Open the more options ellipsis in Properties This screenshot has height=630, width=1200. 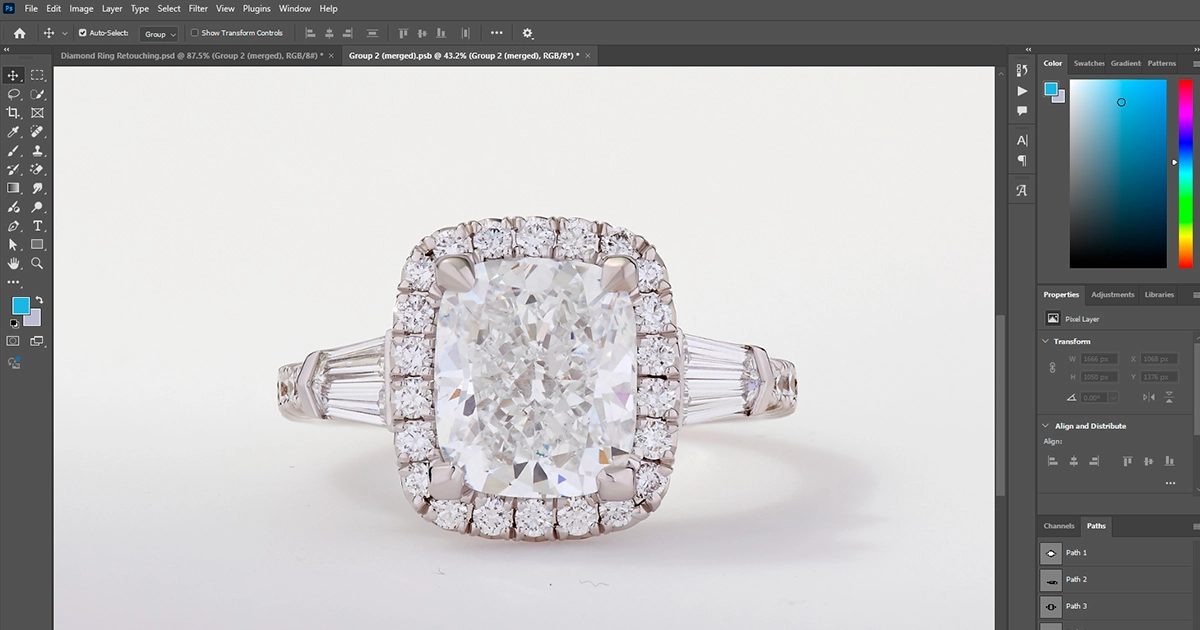(1170, 483)
